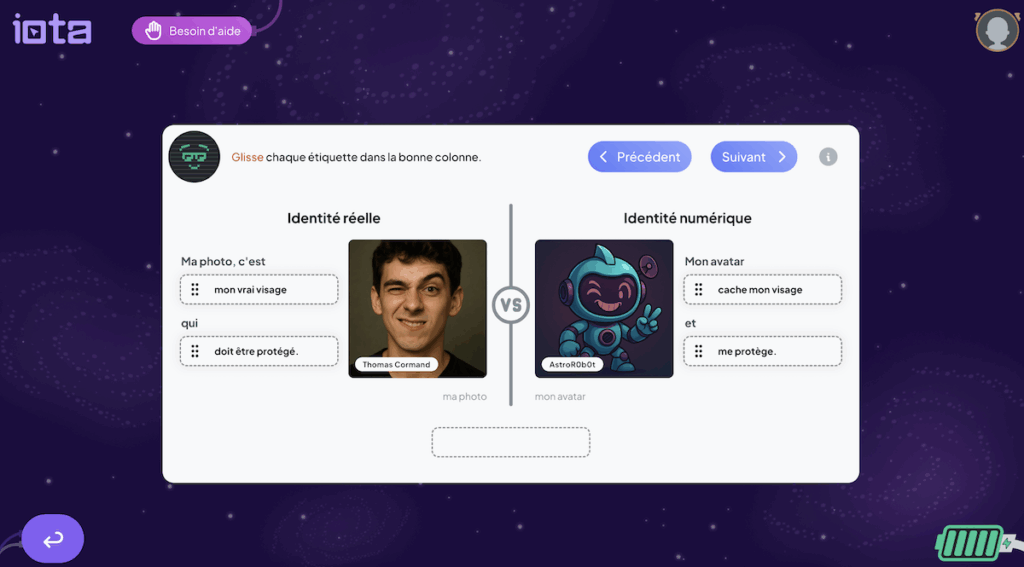Image resolution: width=1024 pixels, height=567 pixels.
Task: Select the Thomas Cormand photo
Action: click(x=417, y=308)
